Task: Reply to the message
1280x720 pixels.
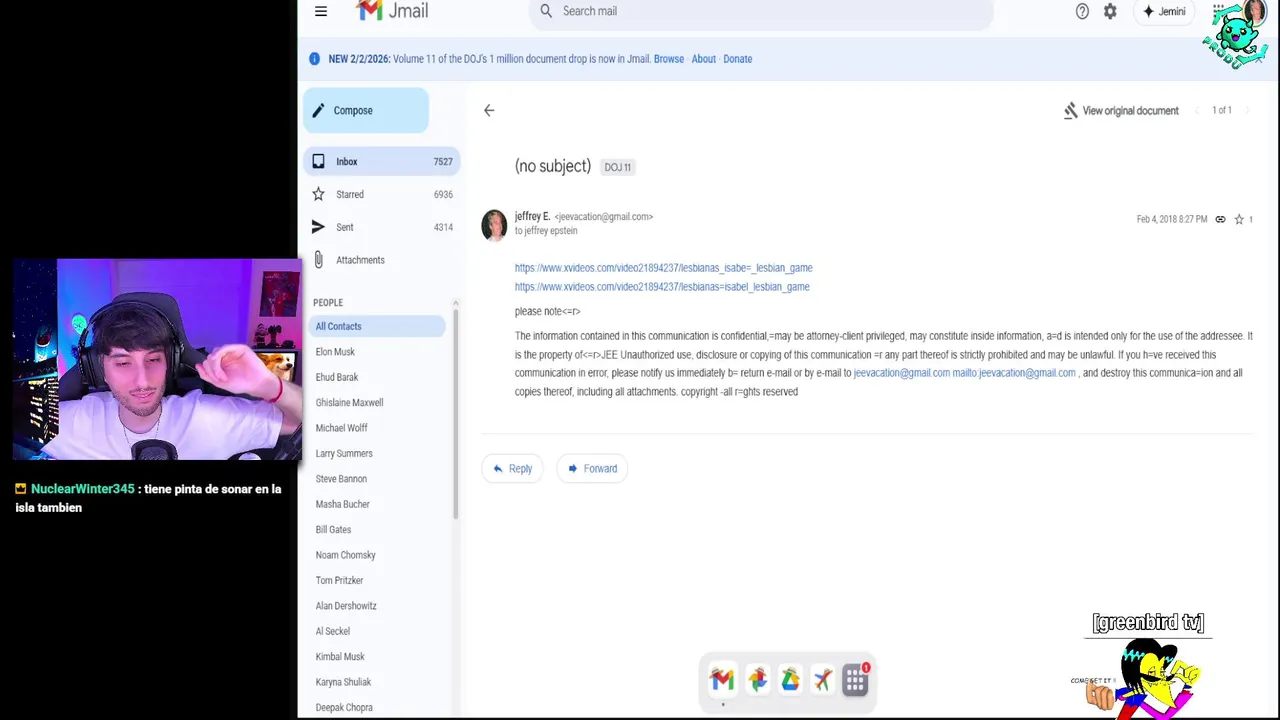Action: coord(512,468)
